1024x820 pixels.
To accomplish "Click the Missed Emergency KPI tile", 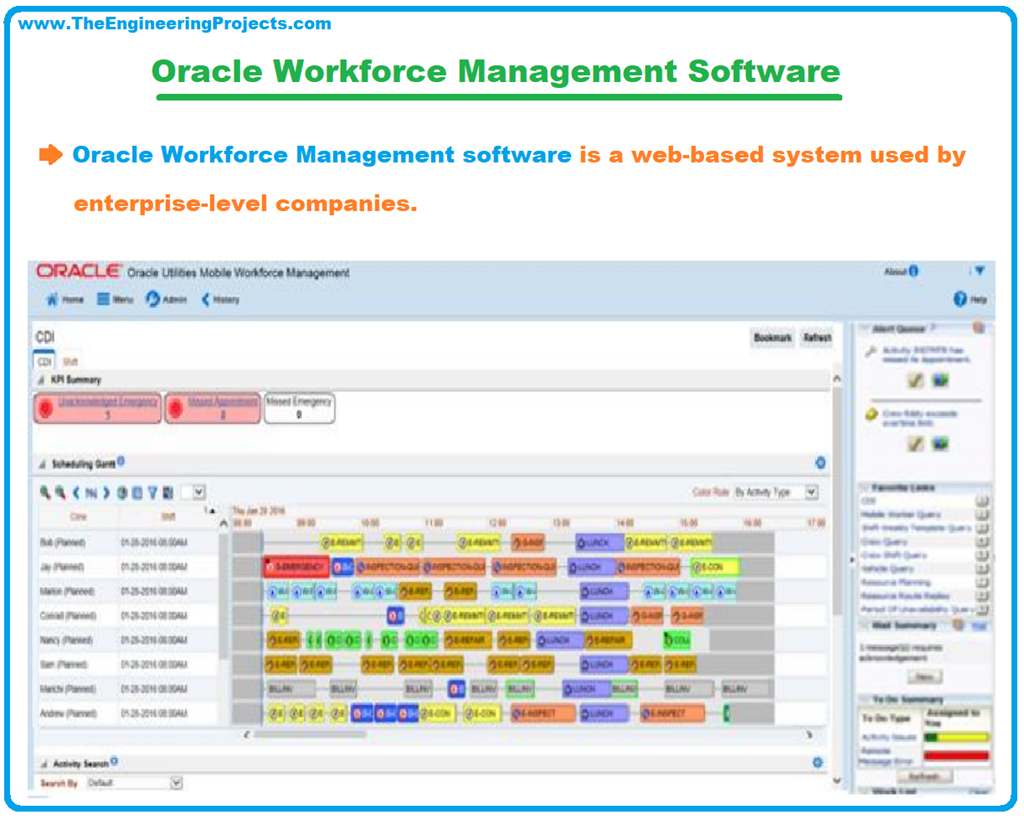I will 298,409.
